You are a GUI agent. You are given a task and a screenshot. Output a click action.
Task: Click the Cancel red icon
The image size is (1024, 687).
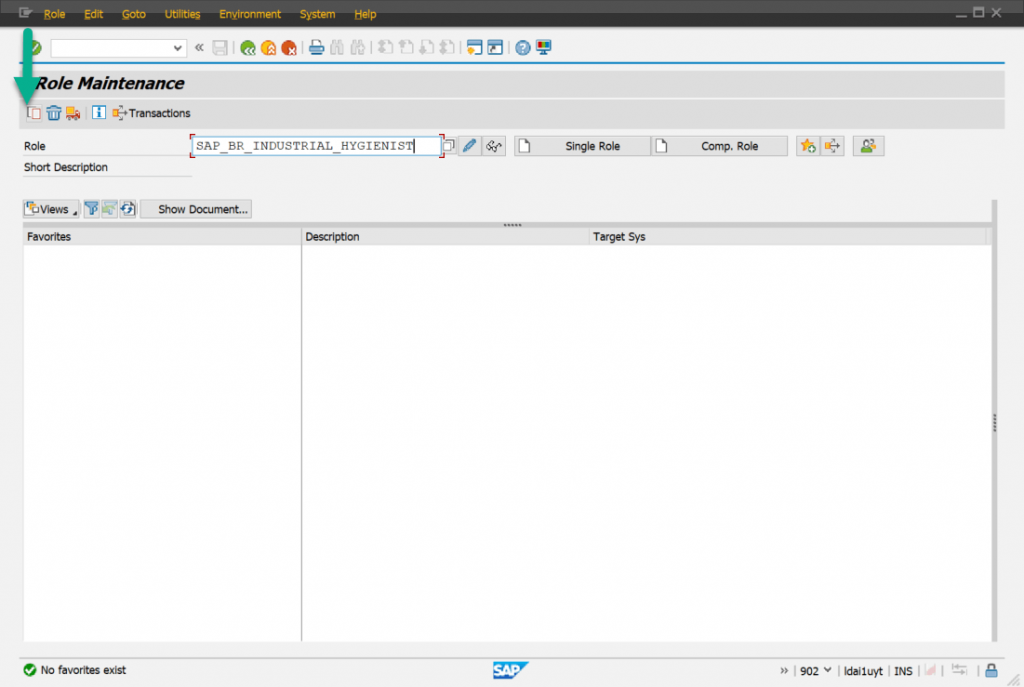coord(289,48)
